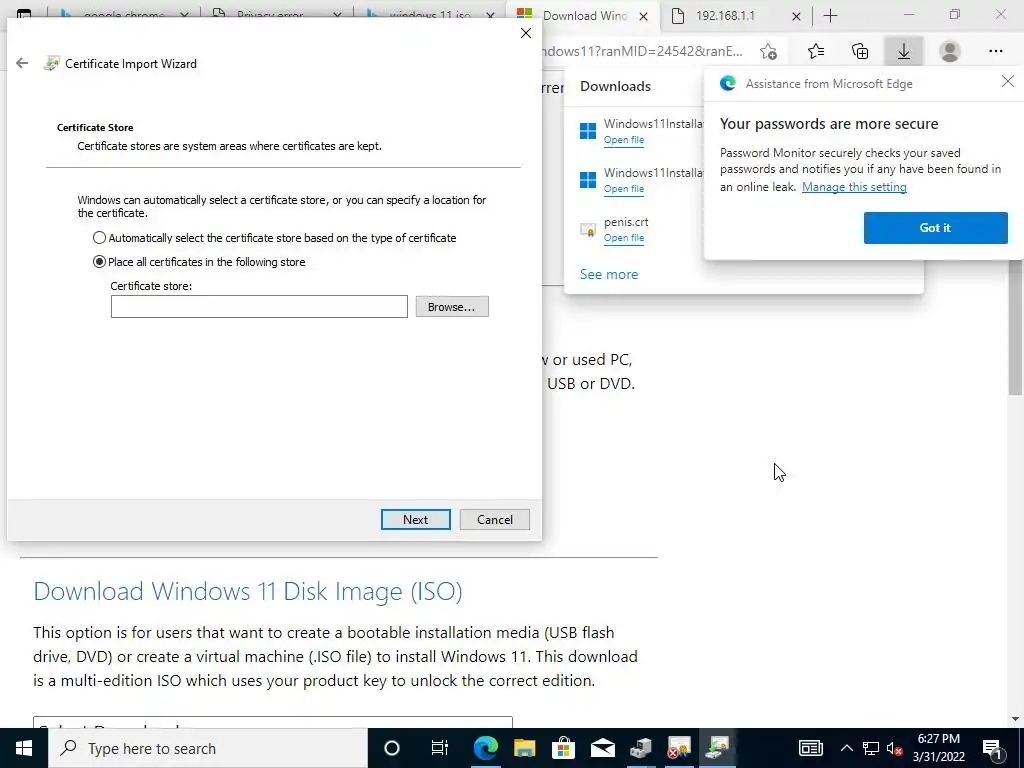Click the taskbar search box
1024x768 pixels.
(x=208, y=748)
